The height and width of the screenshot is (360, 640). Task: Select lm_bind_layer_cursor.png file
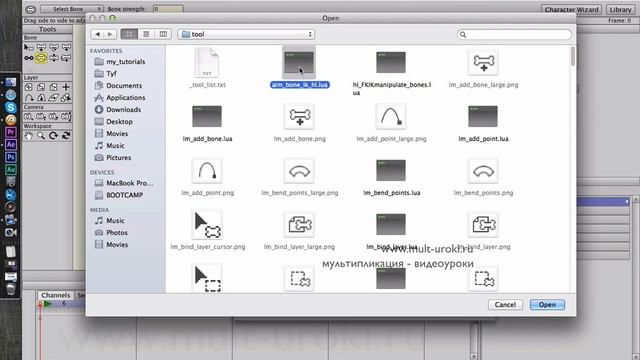click(x=207, y=230)
